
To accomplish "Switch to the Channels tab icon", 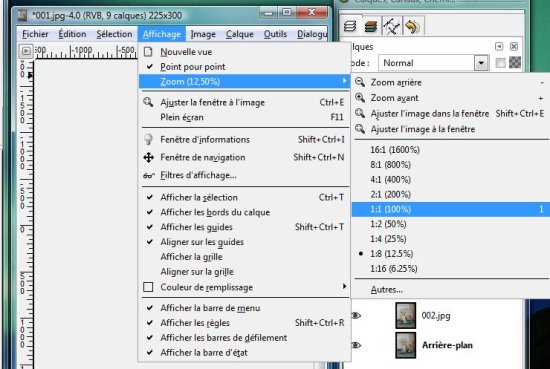I will [x=370, y=26].
